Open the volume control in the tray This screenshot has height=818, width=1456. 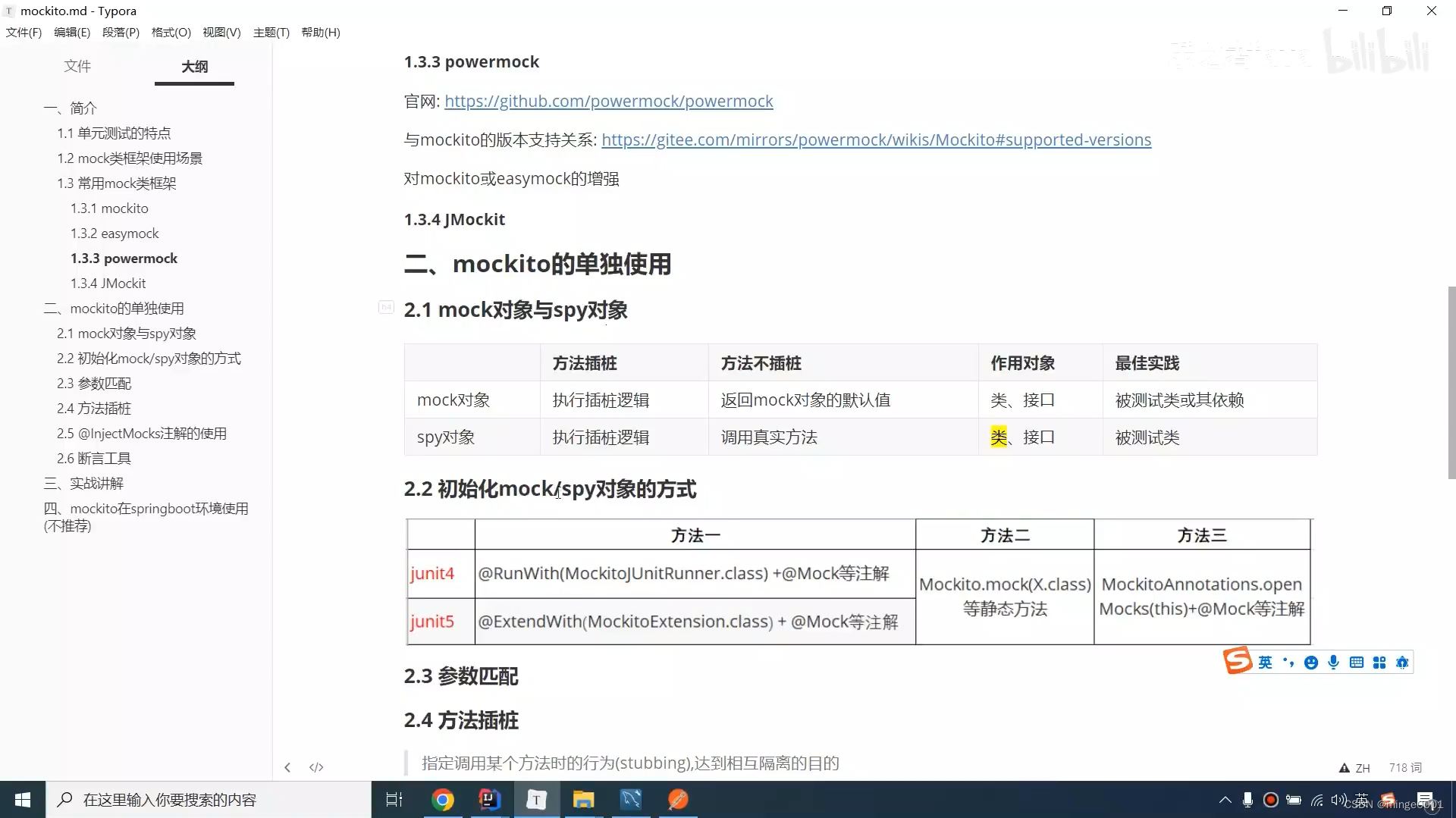(x=1338, y=800)
